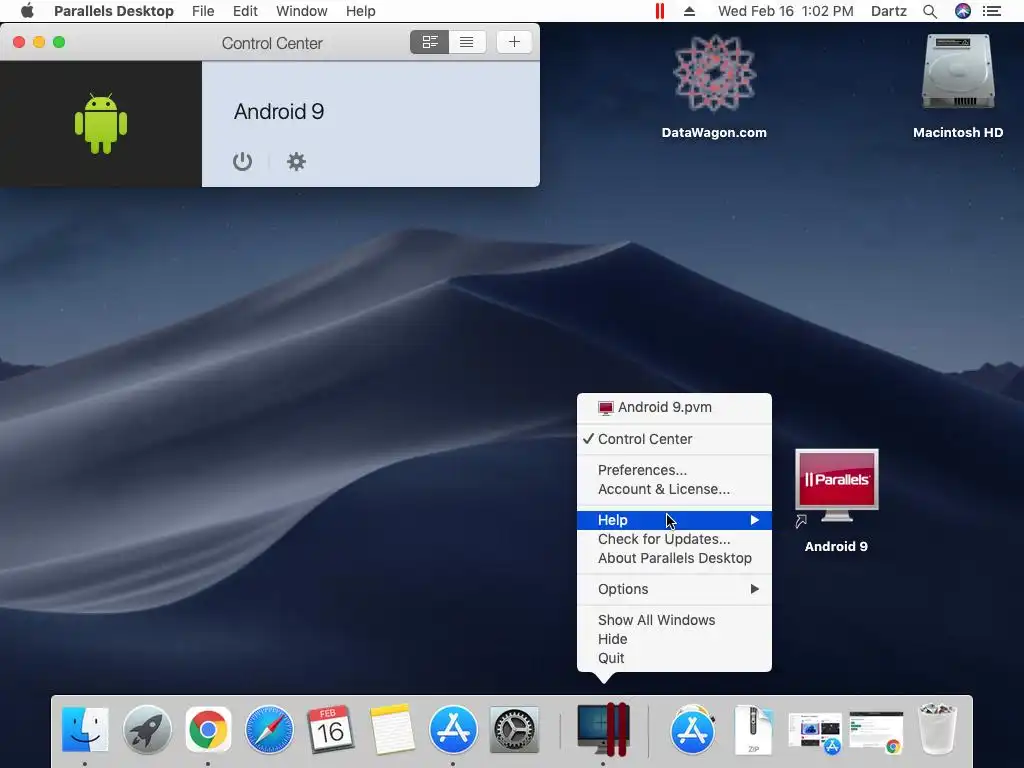Choose Hide in the dock menu
Image resolution: width=1024 pixels, height=768 pixels.
[674, 639]
